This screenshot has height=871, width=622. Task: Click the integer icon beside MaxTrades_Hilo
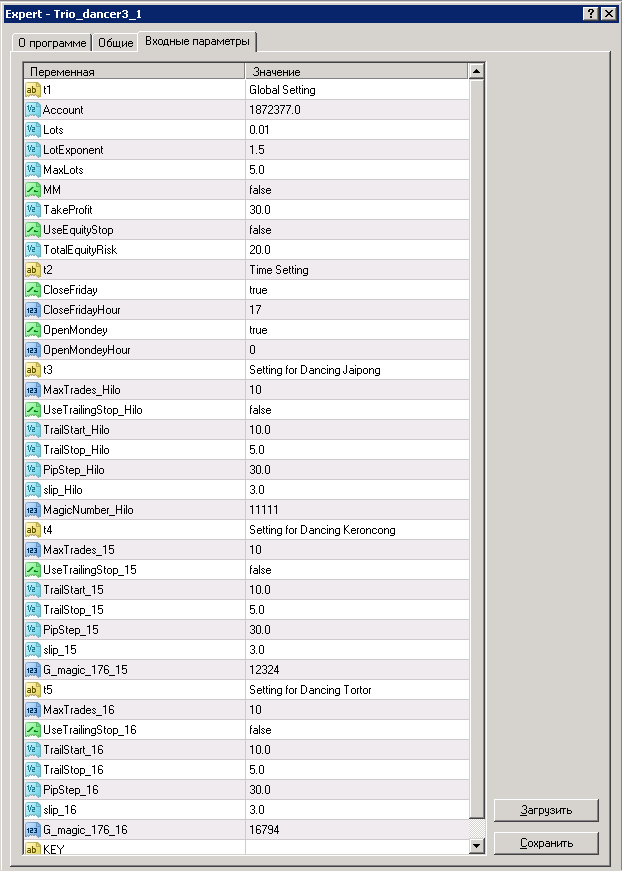pos(33,390)
